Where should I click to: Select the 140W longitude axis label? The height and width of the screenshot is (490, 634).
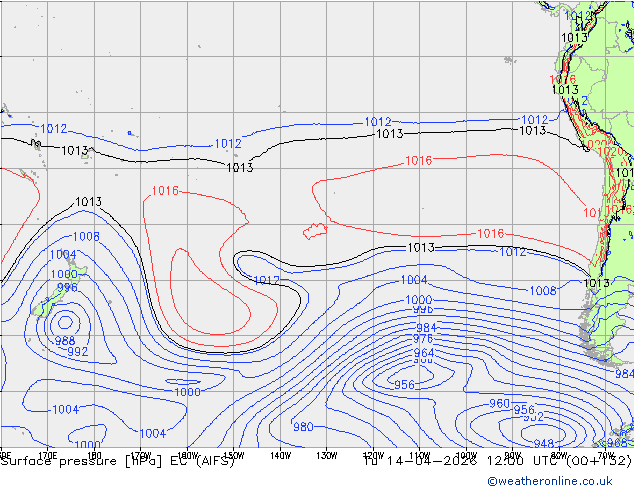tap(281, 456)
